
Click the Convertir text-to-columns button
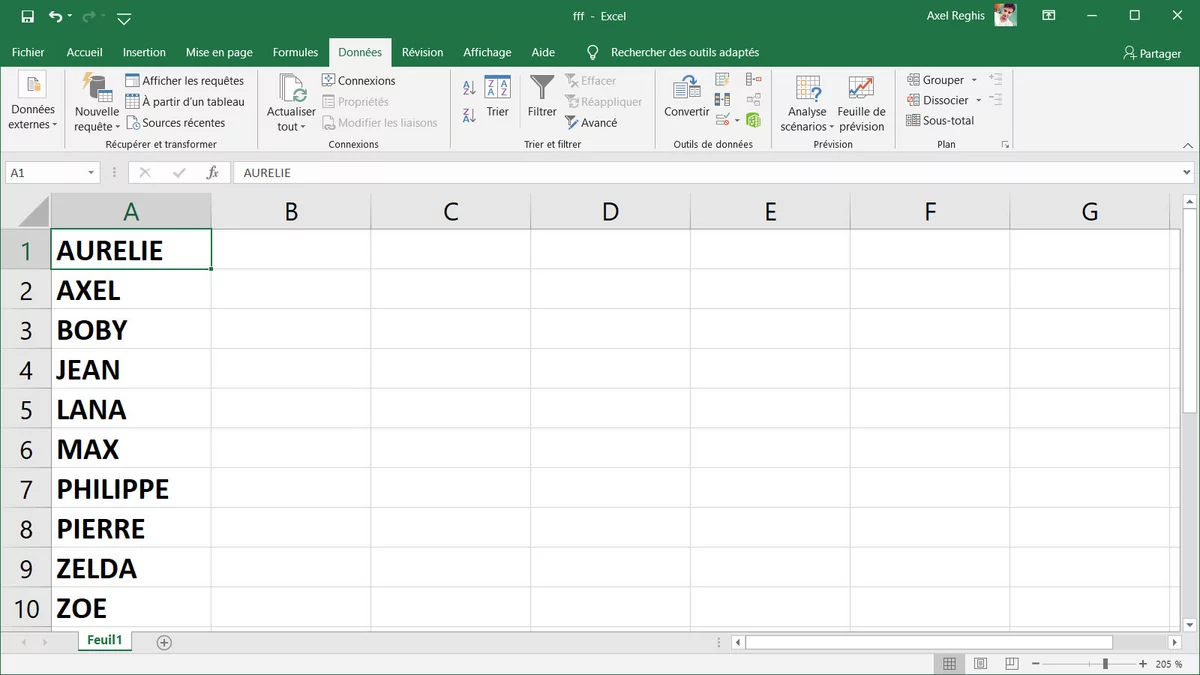coord(687,97)
